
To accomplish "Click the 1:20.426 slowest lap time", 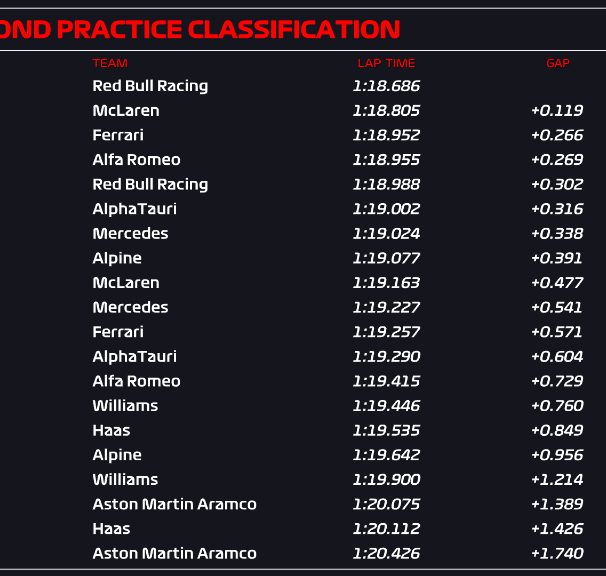I will click(x=386, y=553).
